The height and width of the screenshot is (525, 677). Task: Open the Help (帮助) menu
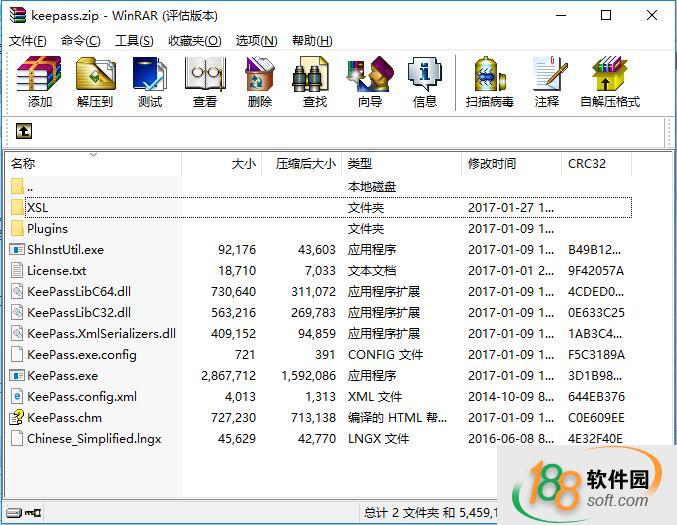click(x=311, y=40)
